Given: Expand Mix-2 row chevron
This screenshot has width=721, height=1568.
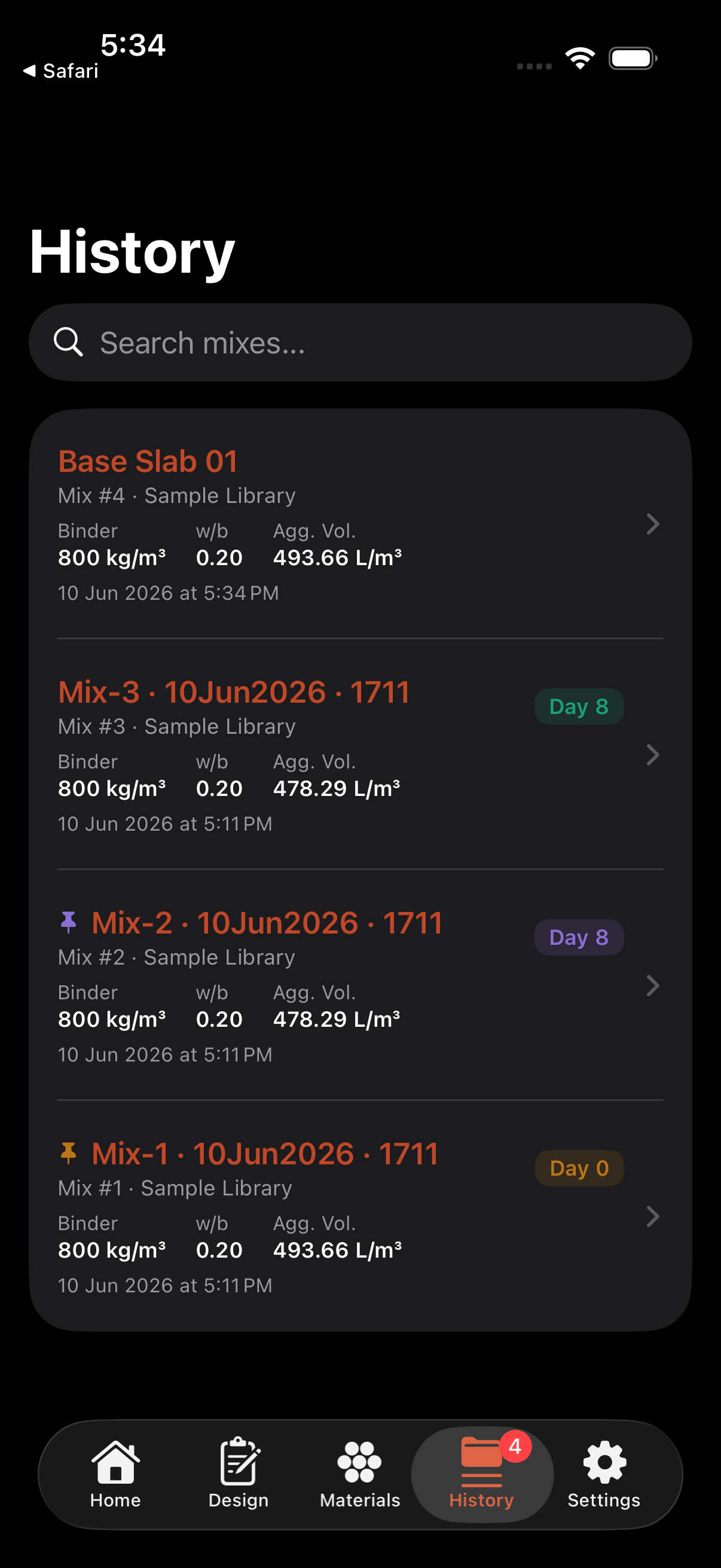Looking at the screenshot, I should (653, 986).
